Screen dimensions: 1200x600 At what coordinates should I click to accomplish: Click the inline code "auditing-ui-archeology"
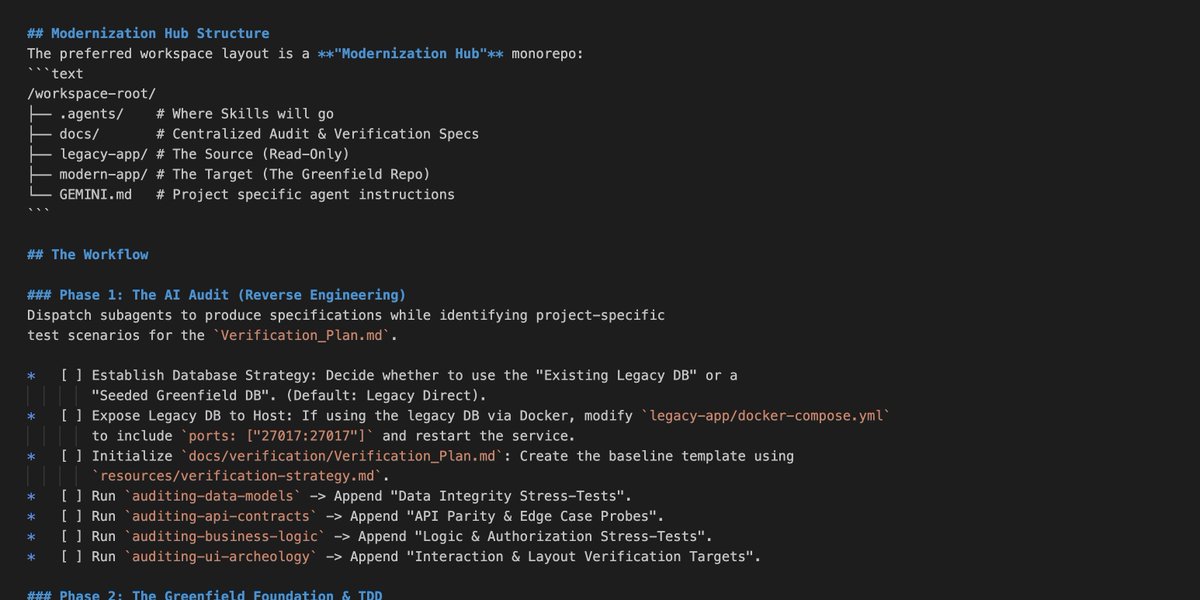pyautogui.click(x=221, y=556)
